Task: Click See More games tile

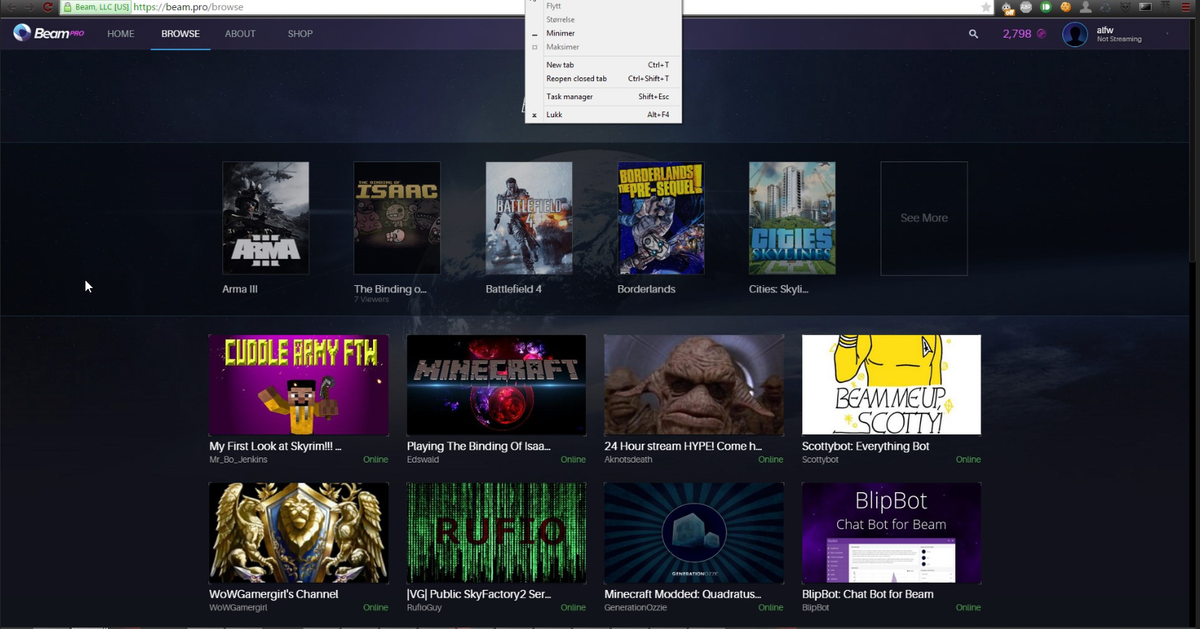Action: coord(924,218)
